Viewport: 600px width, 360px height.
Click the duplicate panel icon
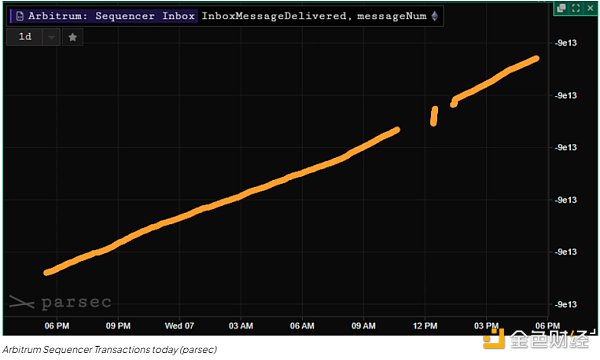click(561, 8)
